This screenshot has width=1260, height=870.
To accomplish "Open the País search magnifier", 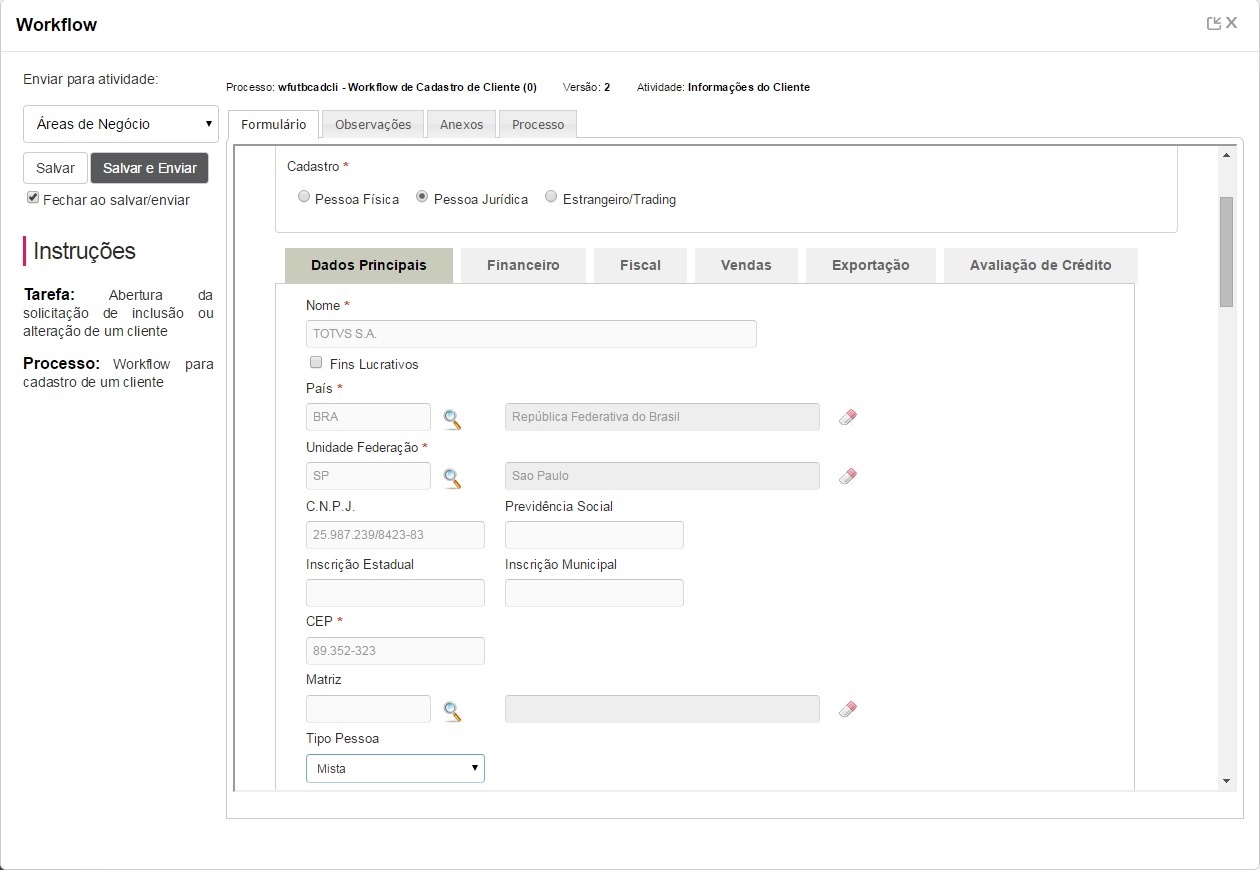I will coord(452,419).
